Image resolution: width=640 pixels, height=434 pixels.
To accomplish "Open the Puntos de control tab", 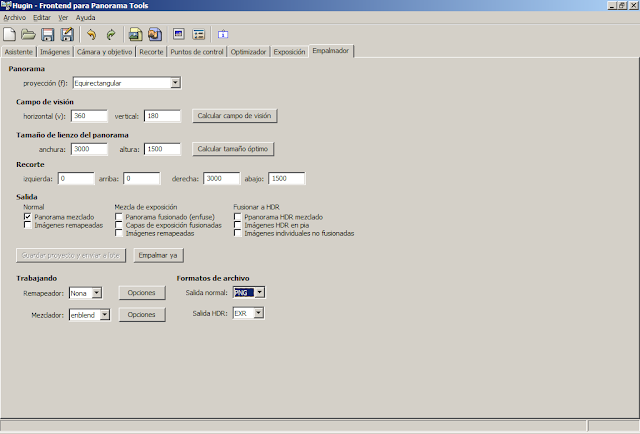I will click(197, 52).
